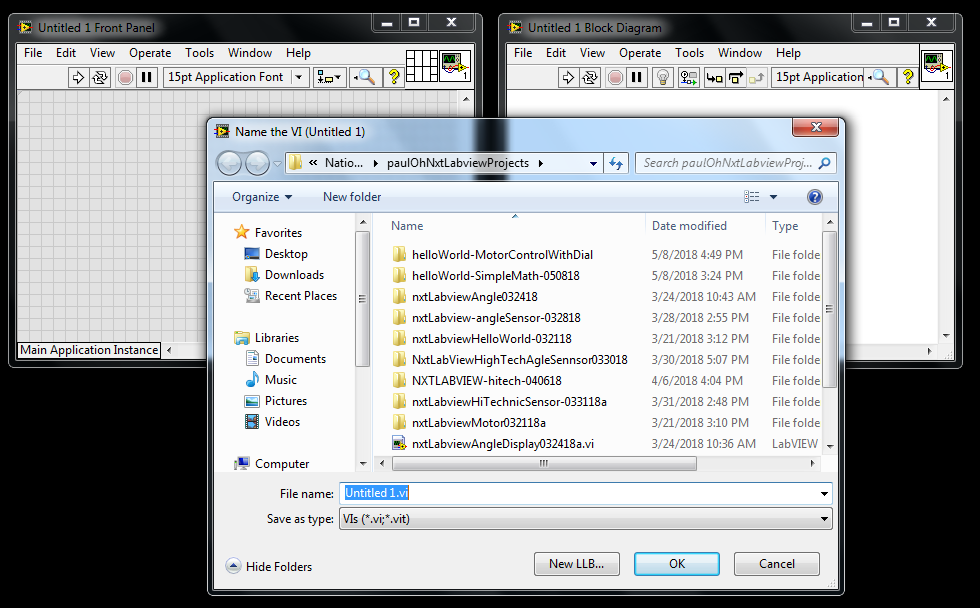Confirm with the OK button
The image size is (980, 608).
[x=677, y=564]
